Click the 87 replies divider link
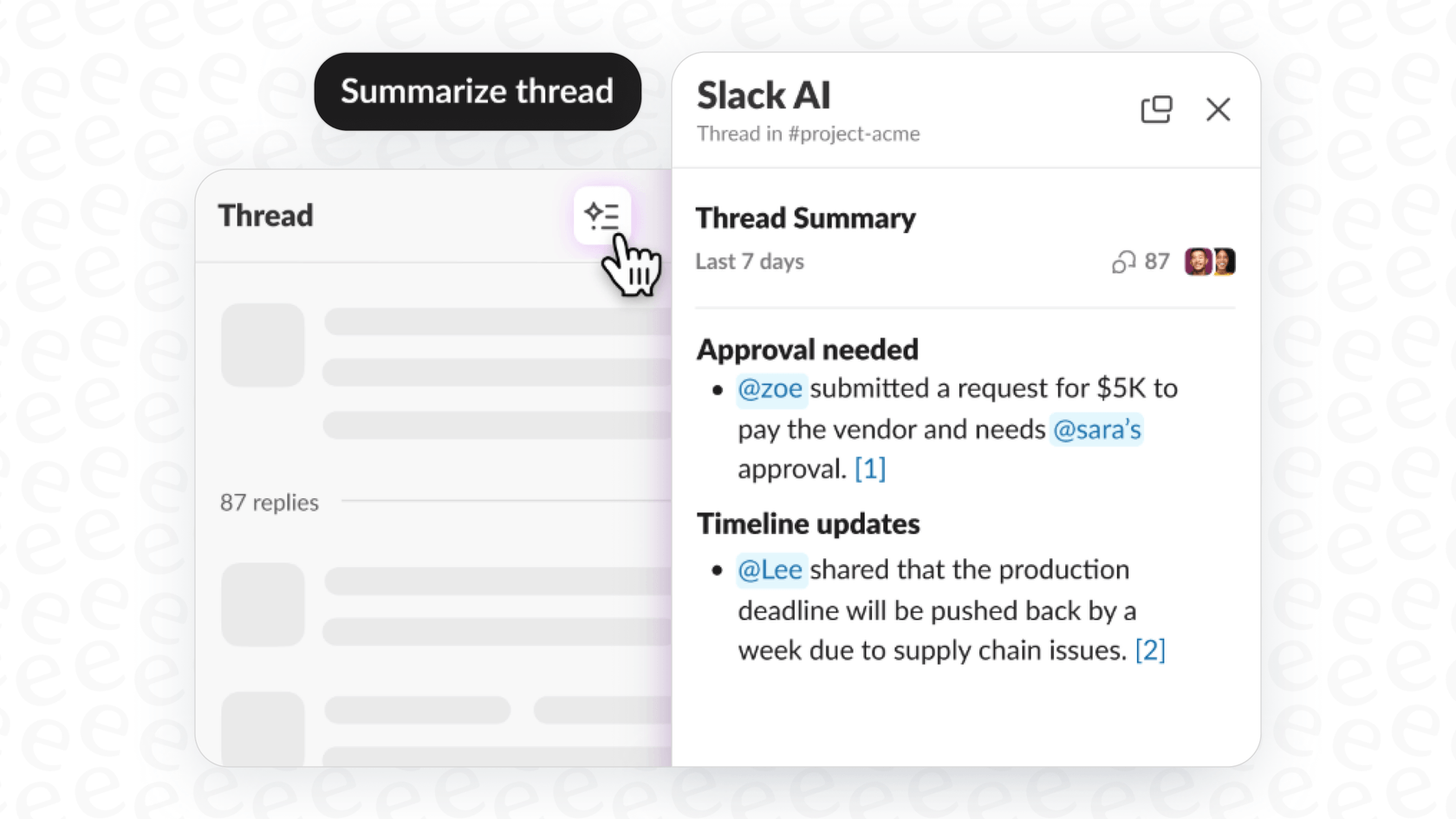 [269, 502]
